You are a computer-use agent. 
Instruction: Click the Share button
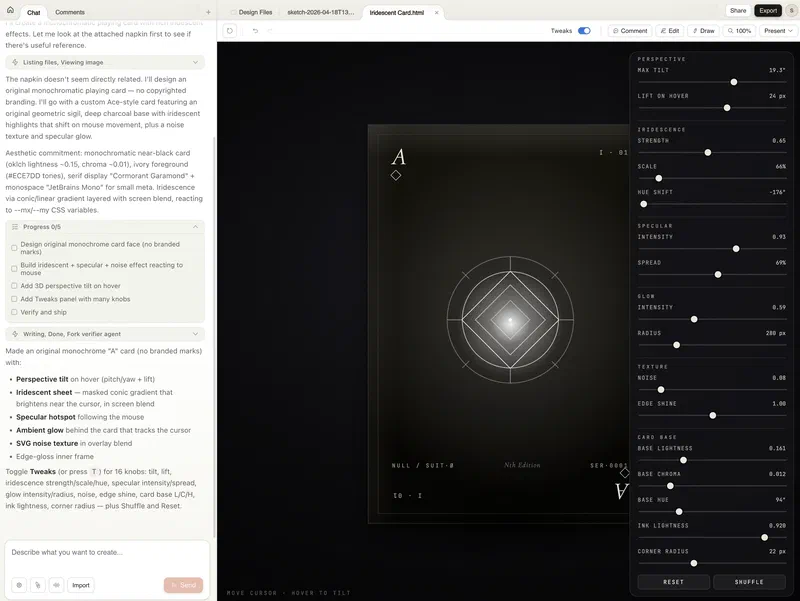(x=738, y=11)
